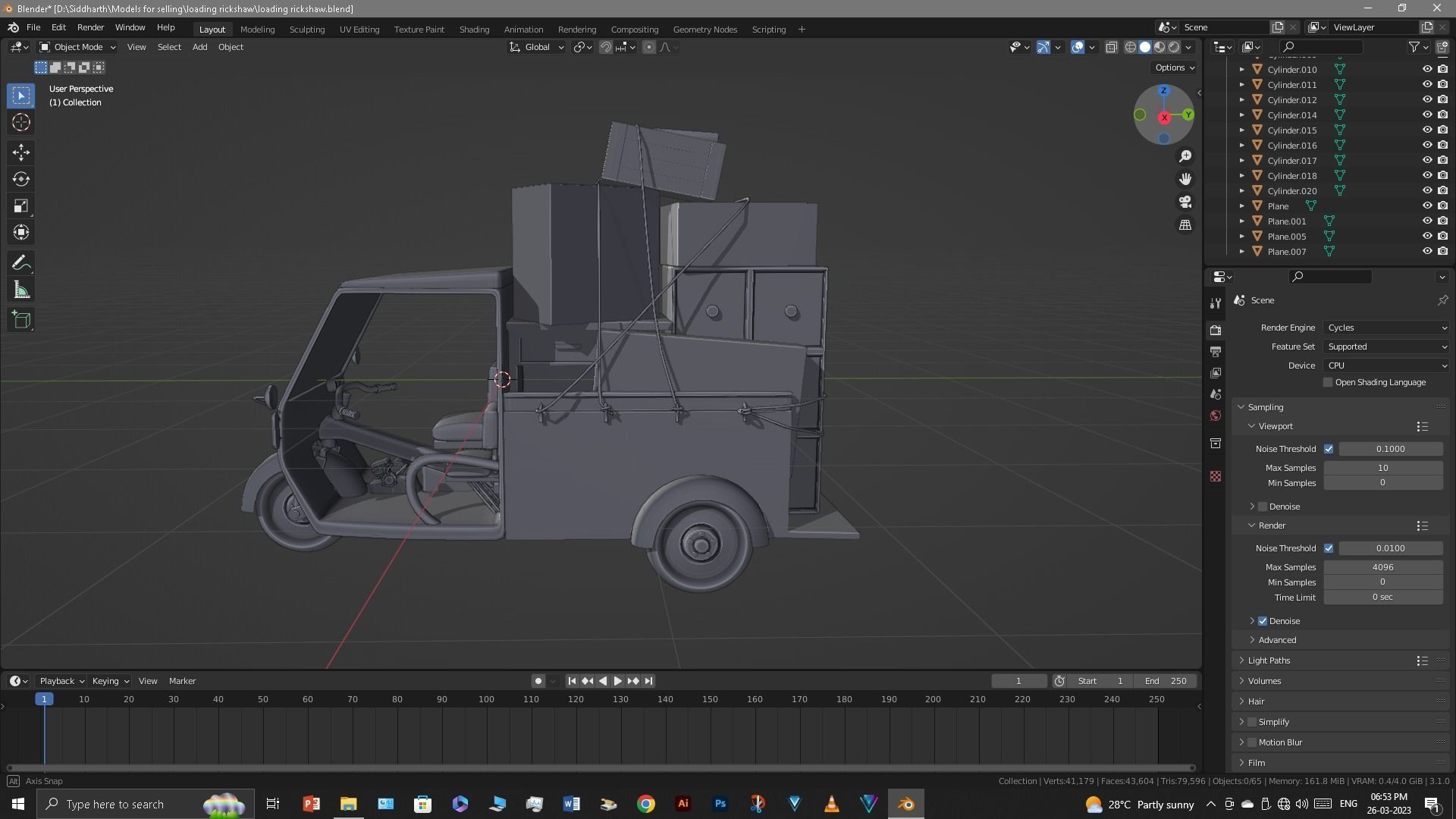Click the pan hand viewport gizmo
1456x819 pixels.
[x=1185, y=179]
